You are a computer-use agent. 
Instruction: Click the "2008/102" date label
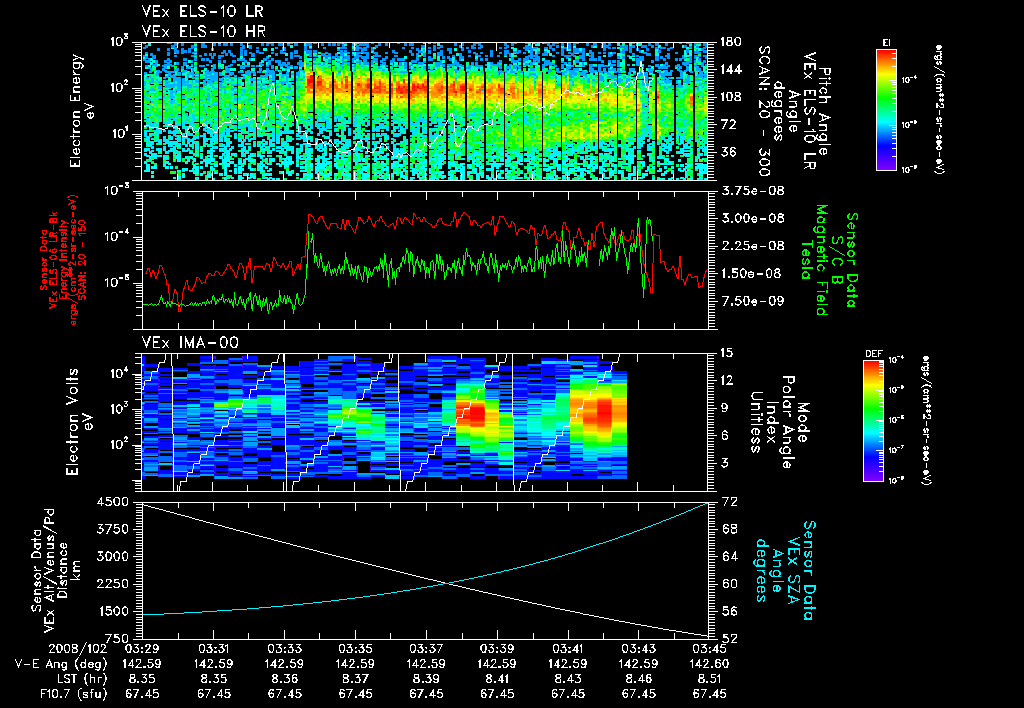click(x=77, y=649)
